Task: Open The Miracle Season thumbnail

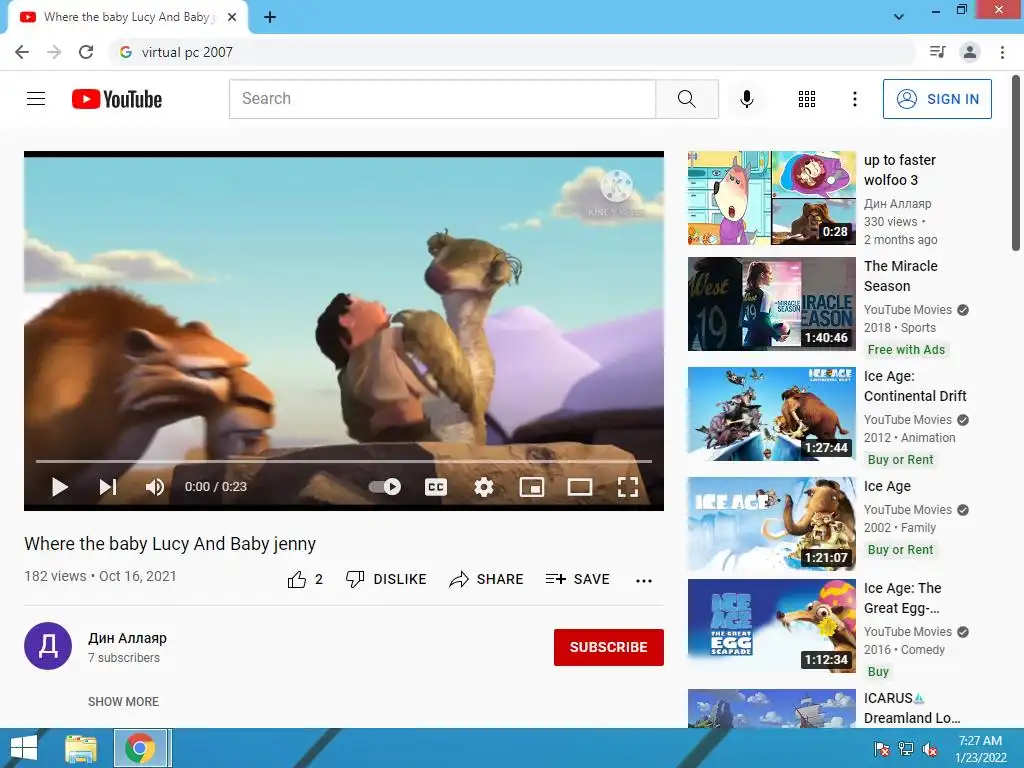Action: pos(771,304)
